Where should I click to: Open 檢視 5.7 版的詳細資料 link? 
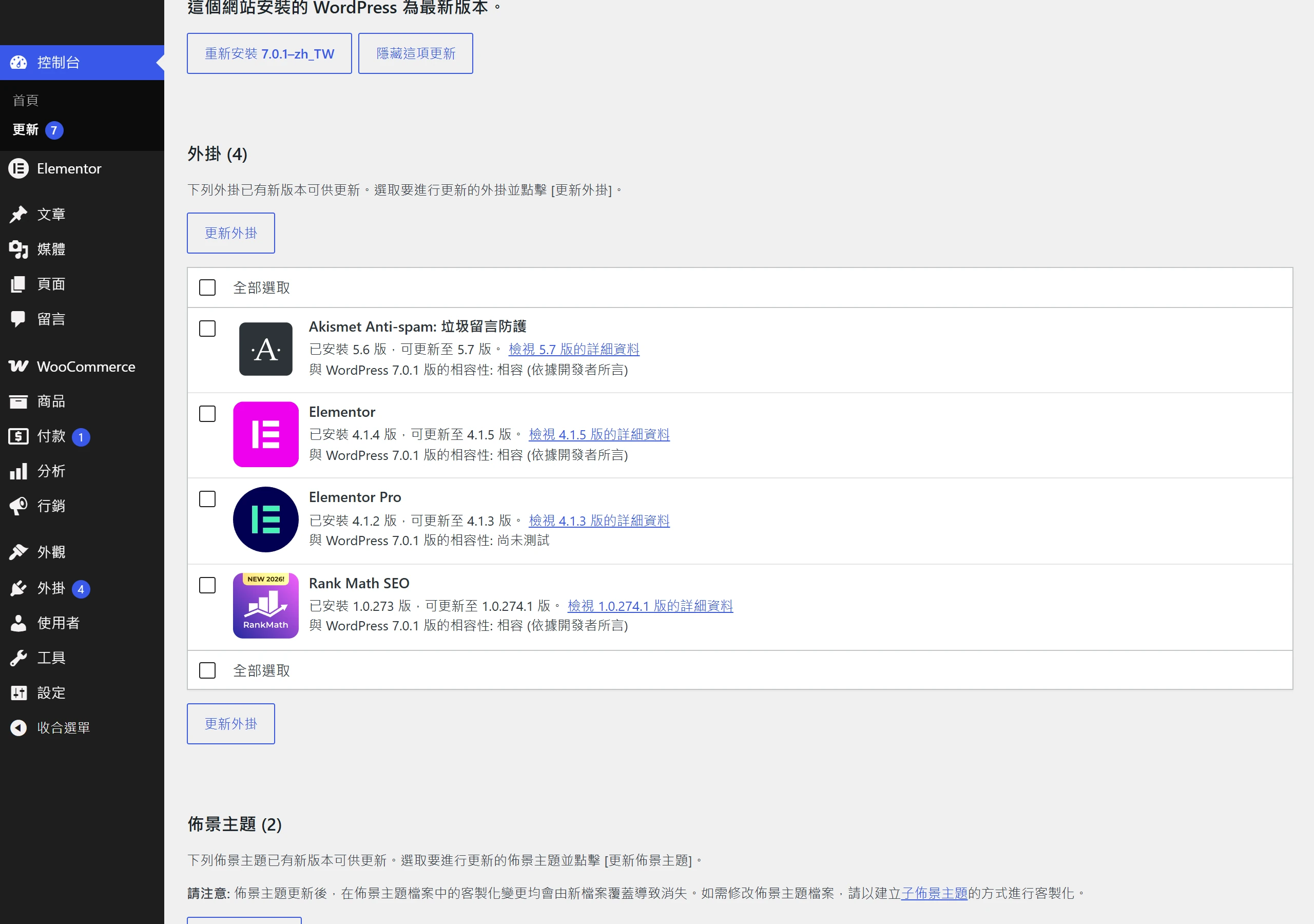574,349
